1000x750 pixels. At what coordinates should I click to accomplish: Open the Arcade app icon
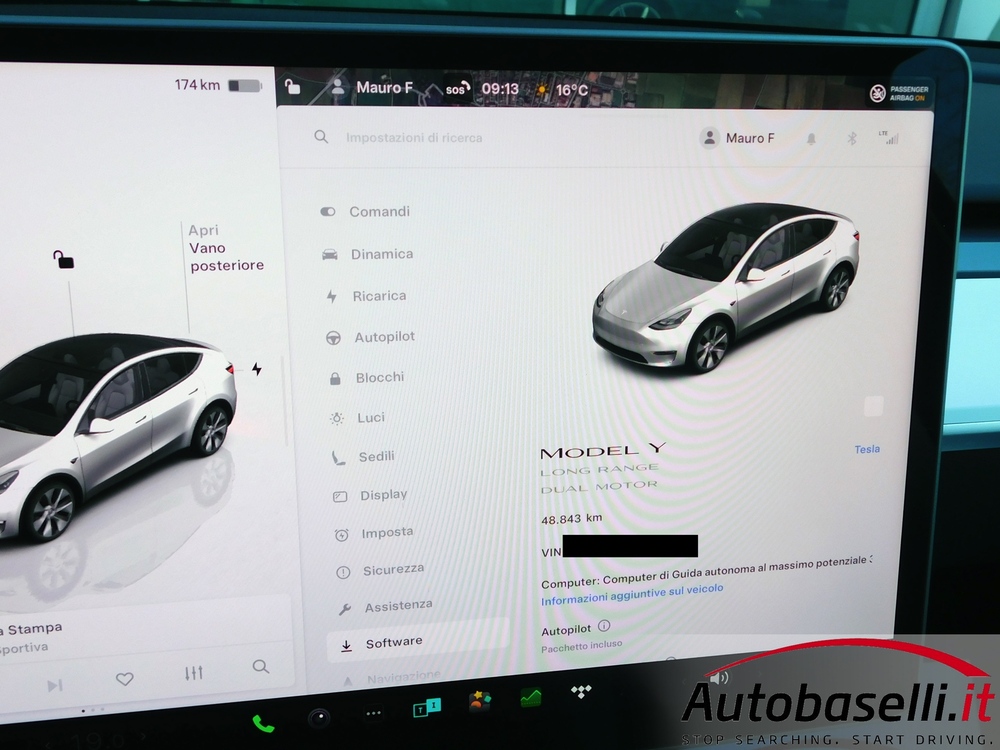point(480,702)
